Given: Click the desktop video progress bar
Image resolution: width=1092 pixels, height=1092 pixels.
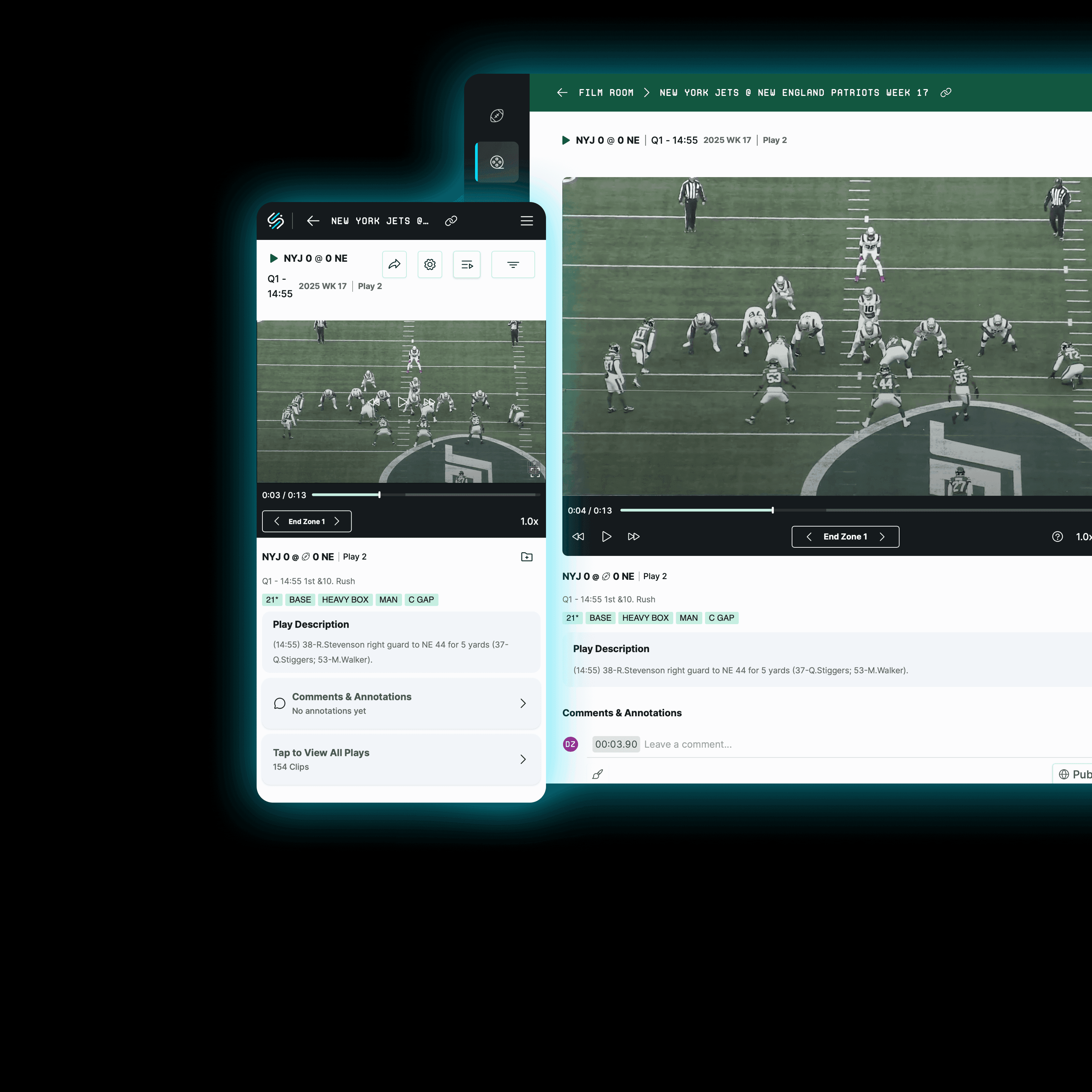Looking at the screenshot, I should coord(848,511).
